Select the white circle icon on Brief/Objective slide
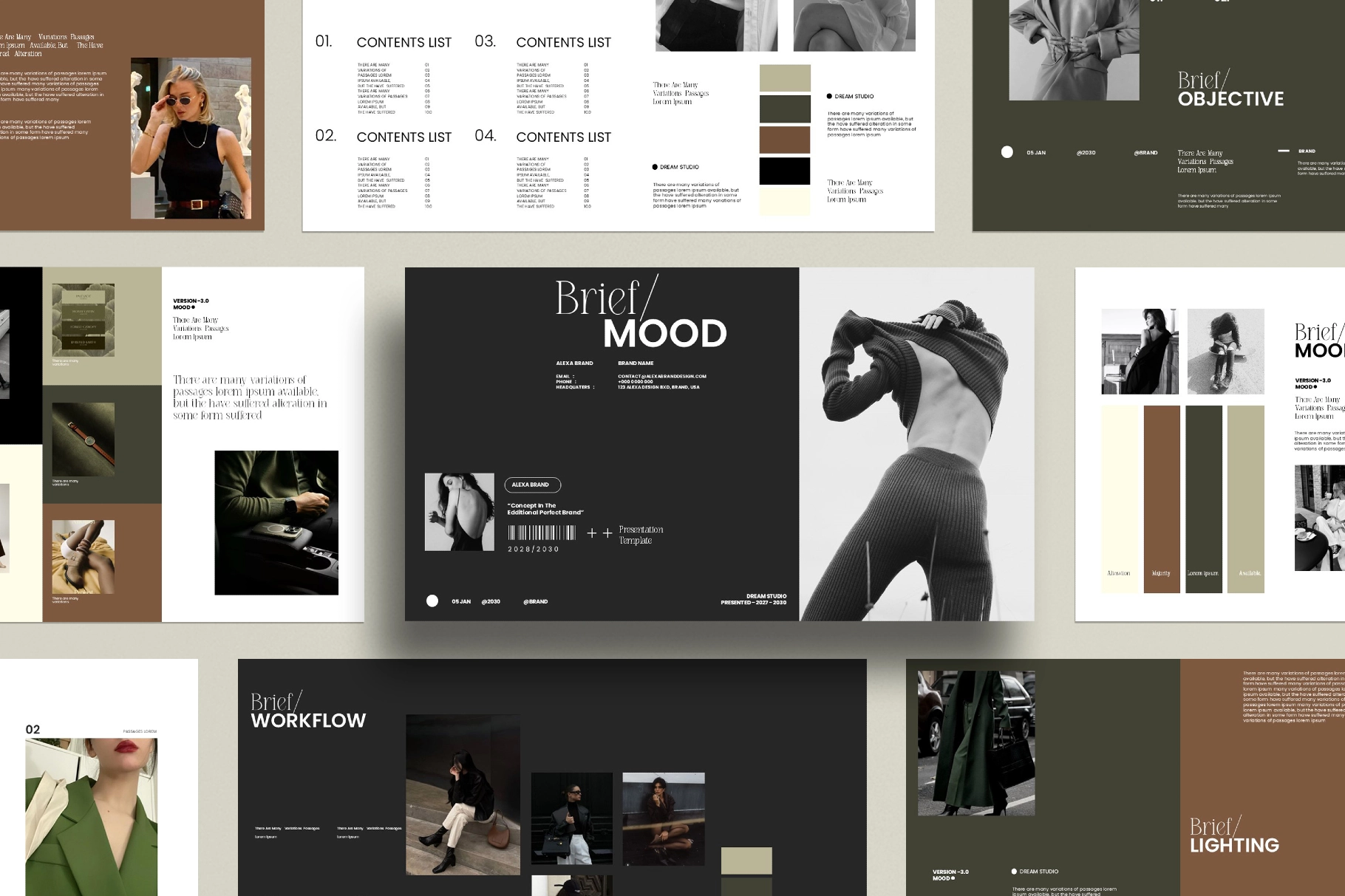 (x=1008, y=151)
